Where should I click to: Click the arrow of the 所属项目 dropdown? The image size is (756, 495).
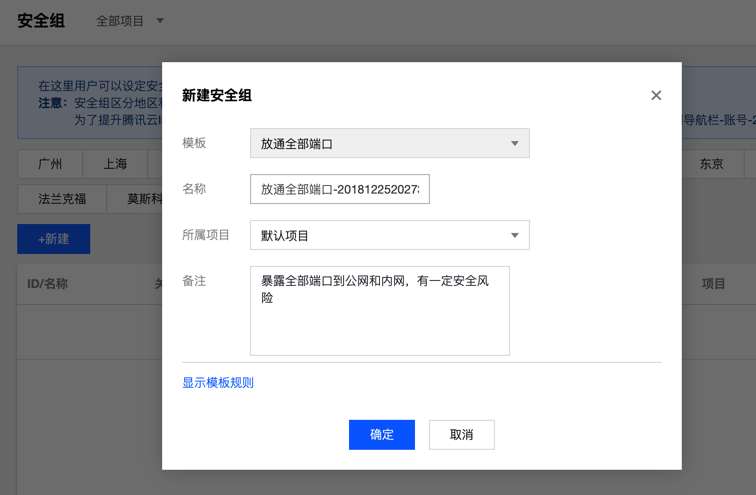pyautogui.click(x=514, y=235)
